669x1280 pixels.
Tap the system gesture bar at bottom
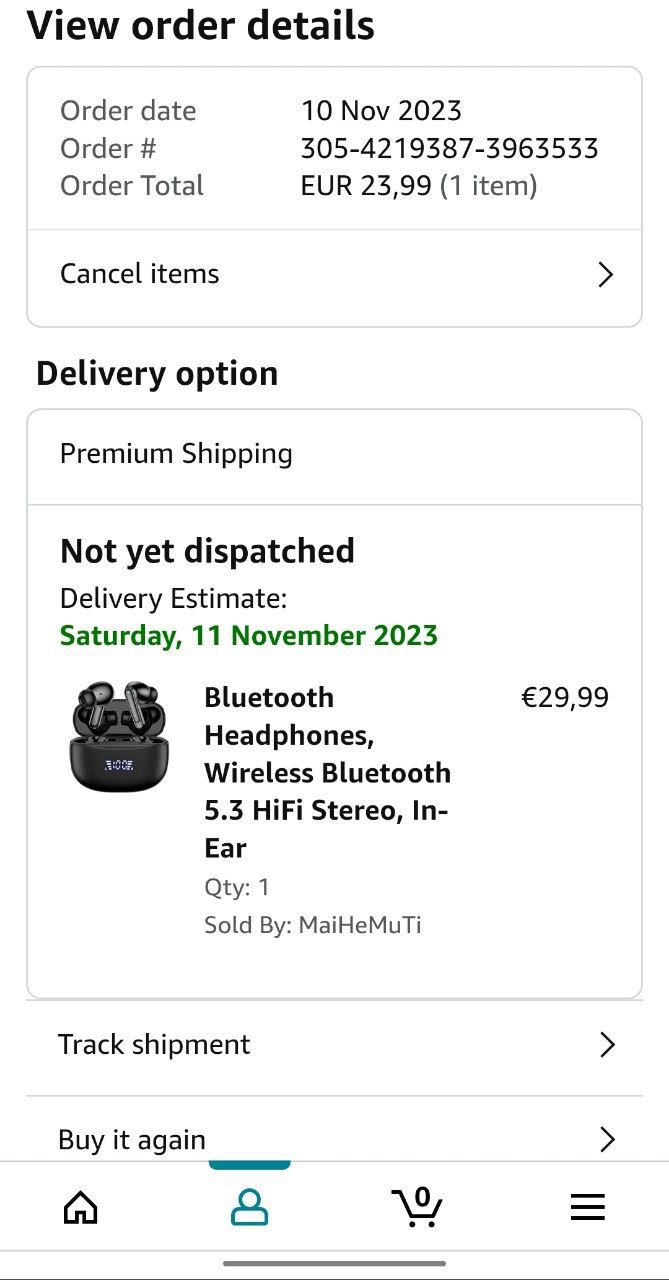pyautogui.click(x=334, y=1264)
